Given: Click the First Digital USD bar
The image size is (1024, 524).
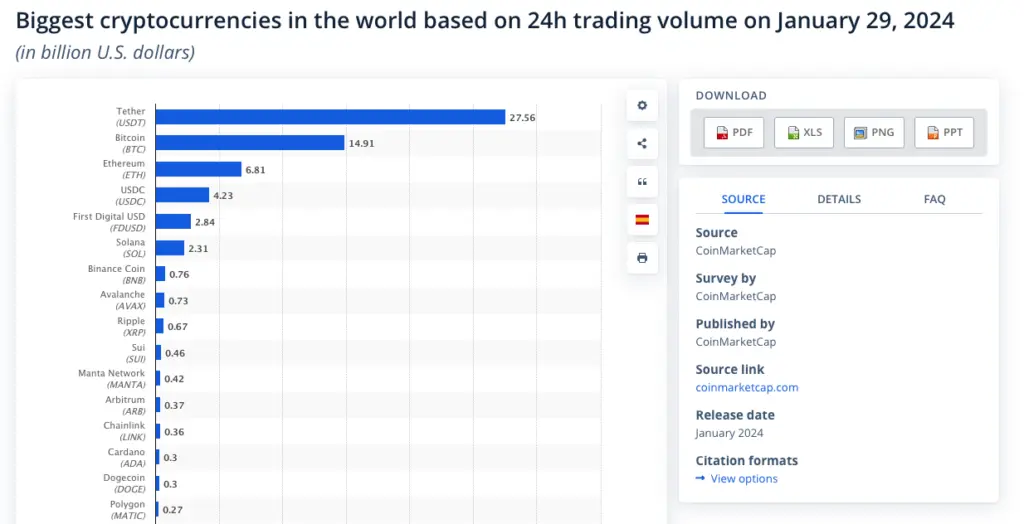Looking at the screenshot, I should [173, 221].
